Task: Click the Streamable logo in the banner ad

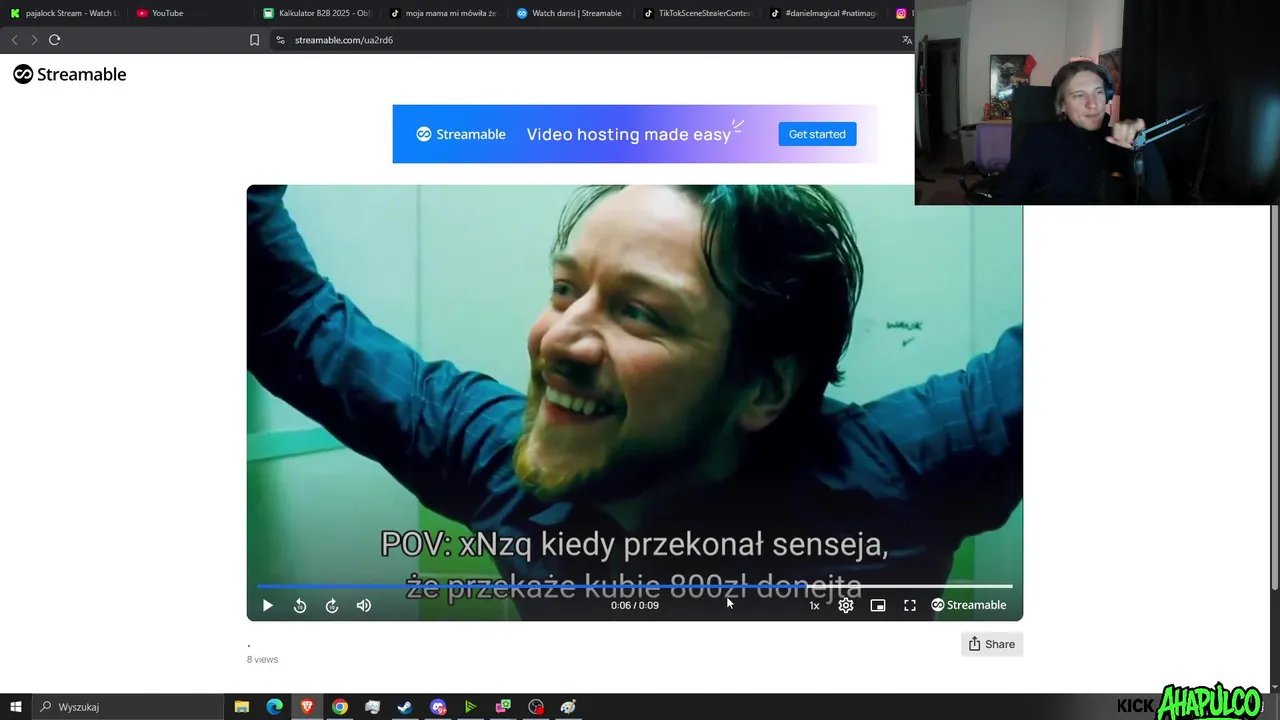Action: coord(461,134)
